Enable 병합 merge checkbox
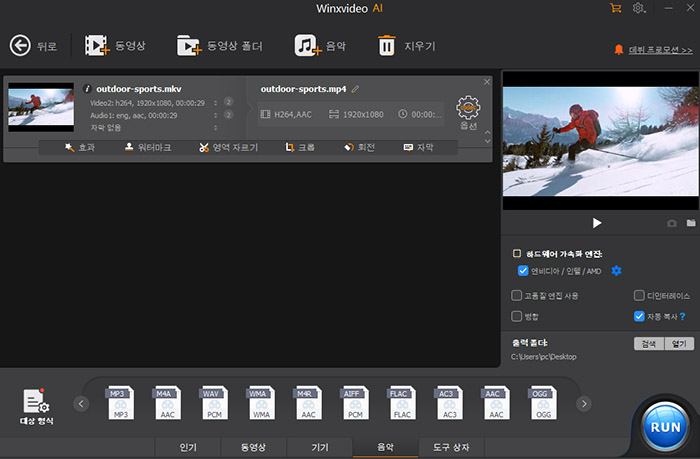The height and width of the screenshot is (459, 700). tap(517, 316)
